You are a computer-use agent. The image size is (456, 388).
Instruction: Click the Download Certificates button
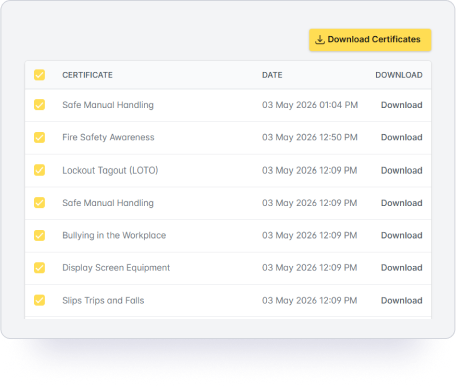click(370, 40)
